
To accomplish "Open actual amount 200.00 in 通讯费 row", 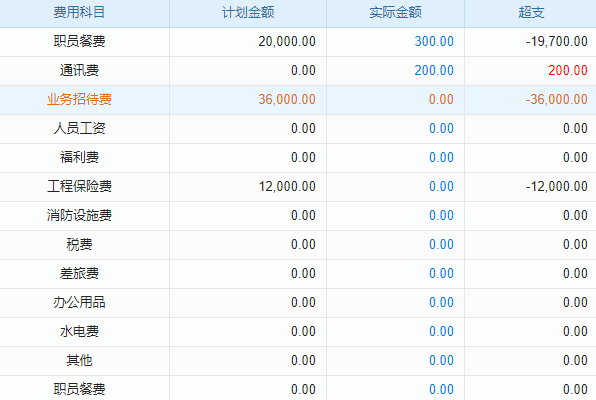I will 434,70.
